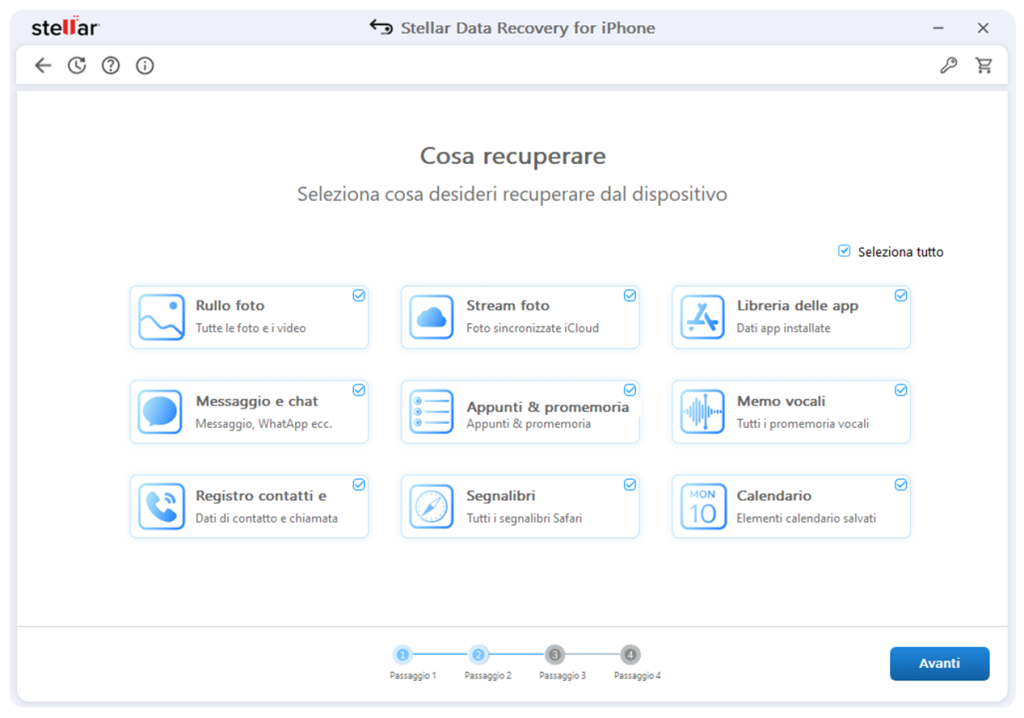The image size is (1024, 718).
Task: Click the Registro contatti phone icon
Action: [x=161, y=506]
